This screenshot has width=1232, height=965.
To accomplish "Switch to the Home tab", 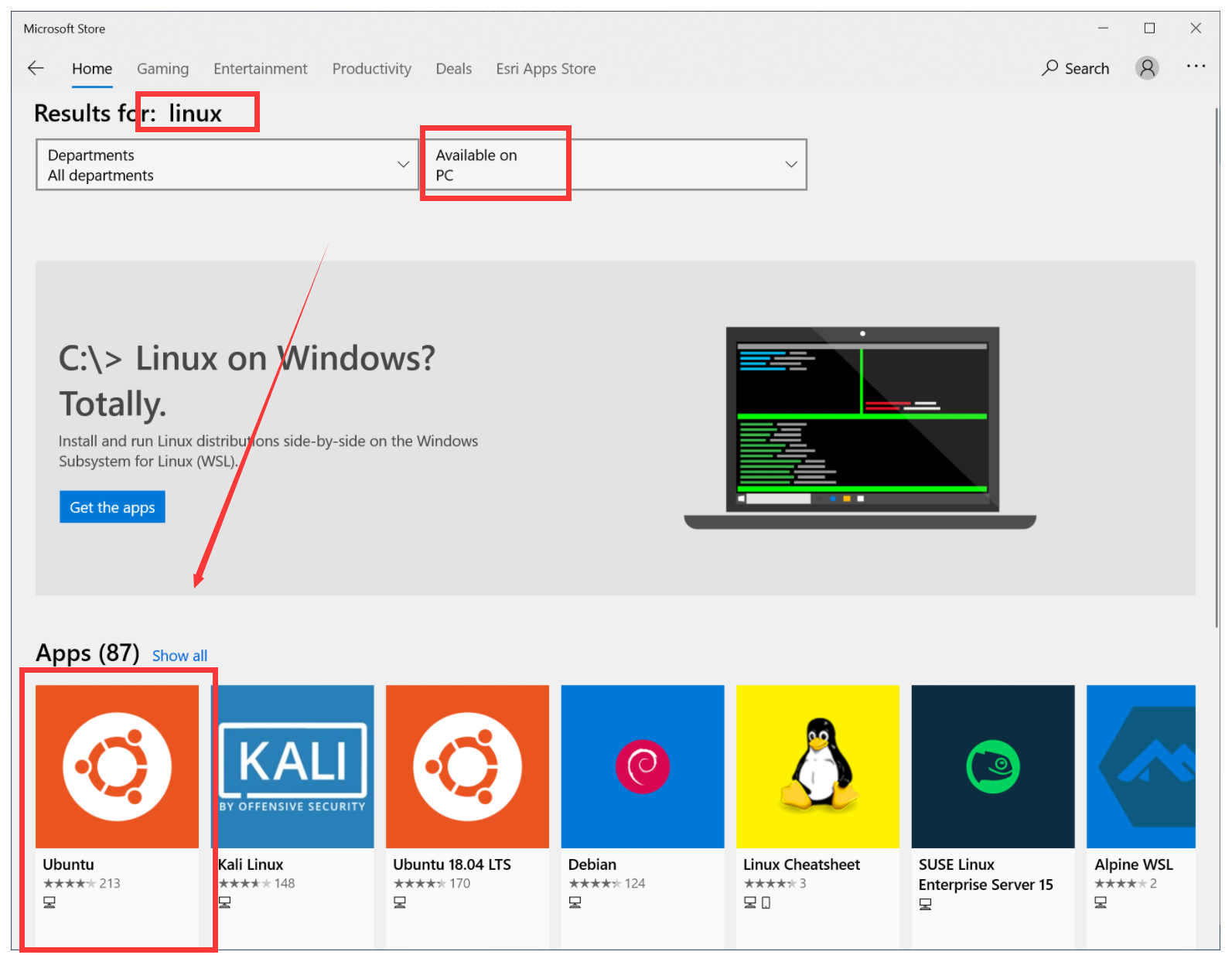I will [92, 69].
